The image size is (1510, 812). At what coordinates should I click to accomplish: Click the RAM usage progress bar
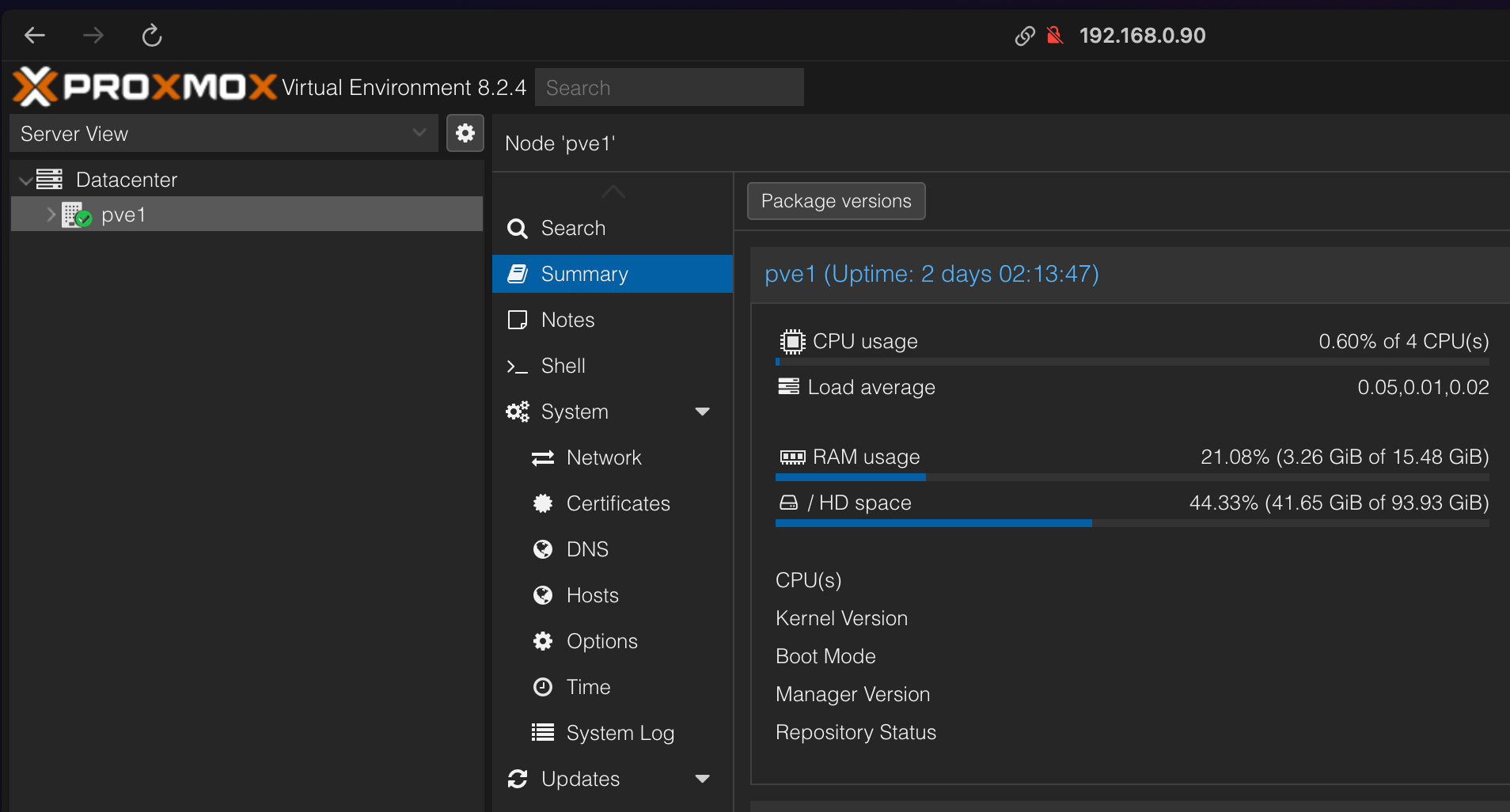click(1132, 477)
